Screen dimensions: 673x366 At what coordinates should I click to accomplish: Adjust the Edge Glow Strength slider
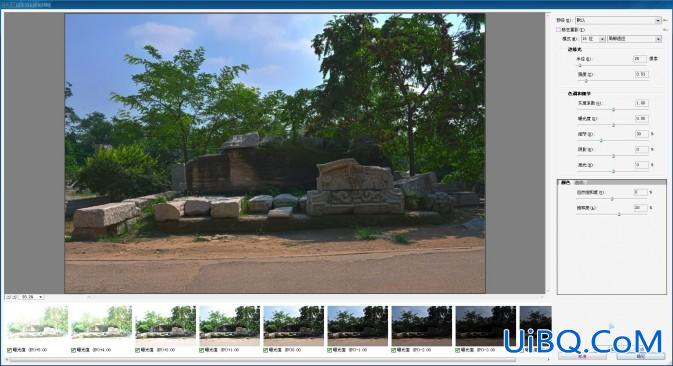tap(586, 80)
